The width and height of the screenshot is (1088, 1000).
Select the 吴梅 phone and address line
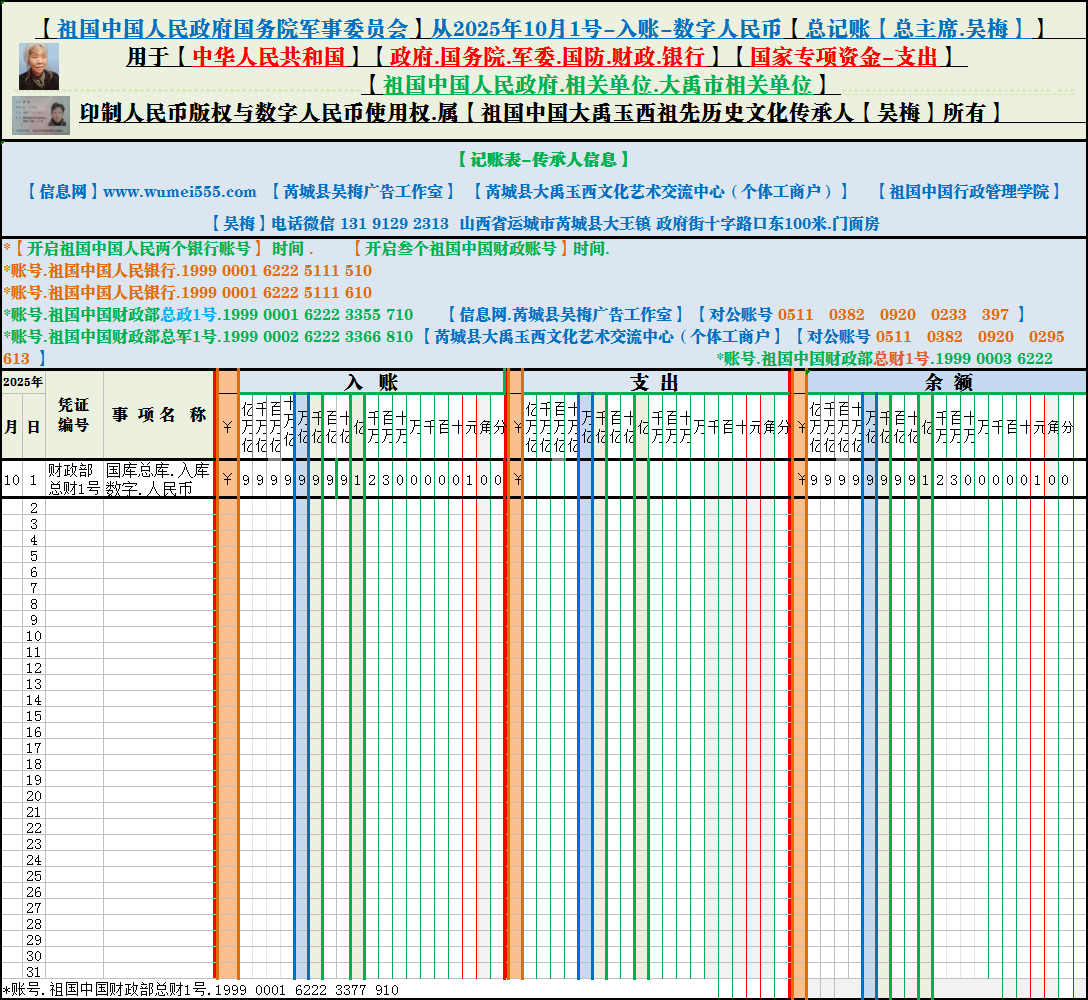pos(543,223)
